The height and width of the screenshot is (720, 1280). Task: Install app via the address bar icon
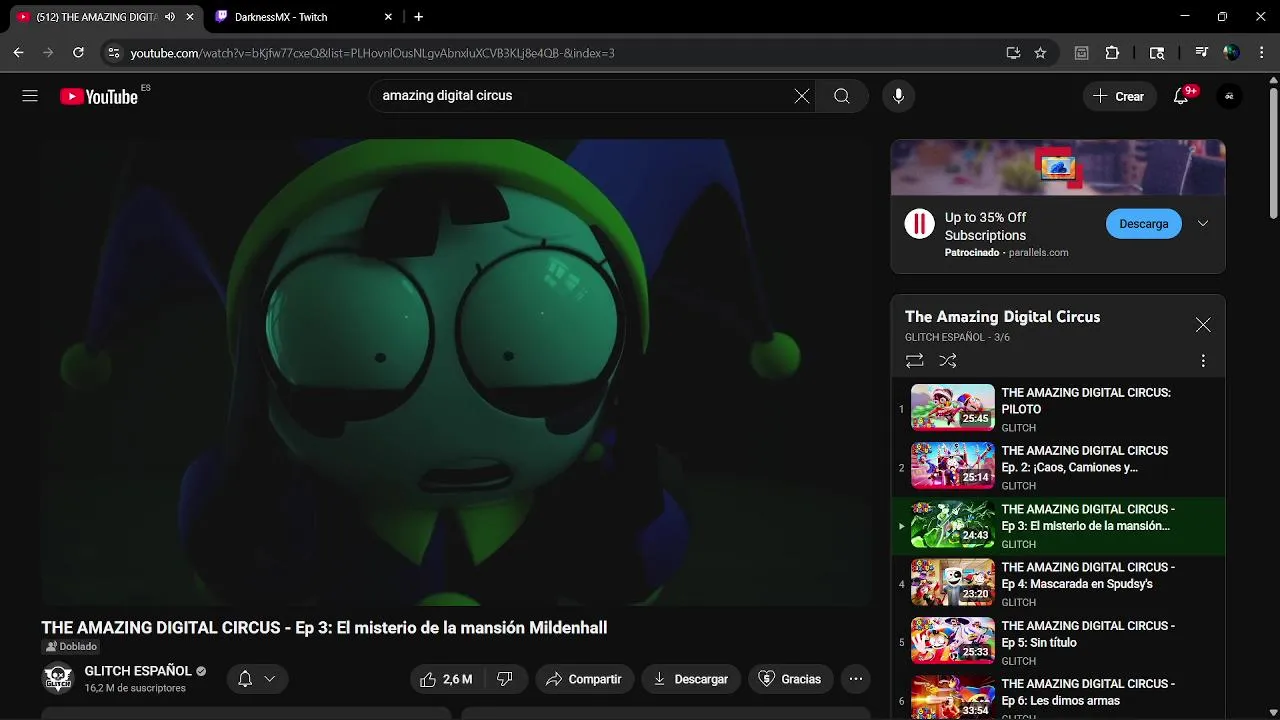(x=1013, y=53)
